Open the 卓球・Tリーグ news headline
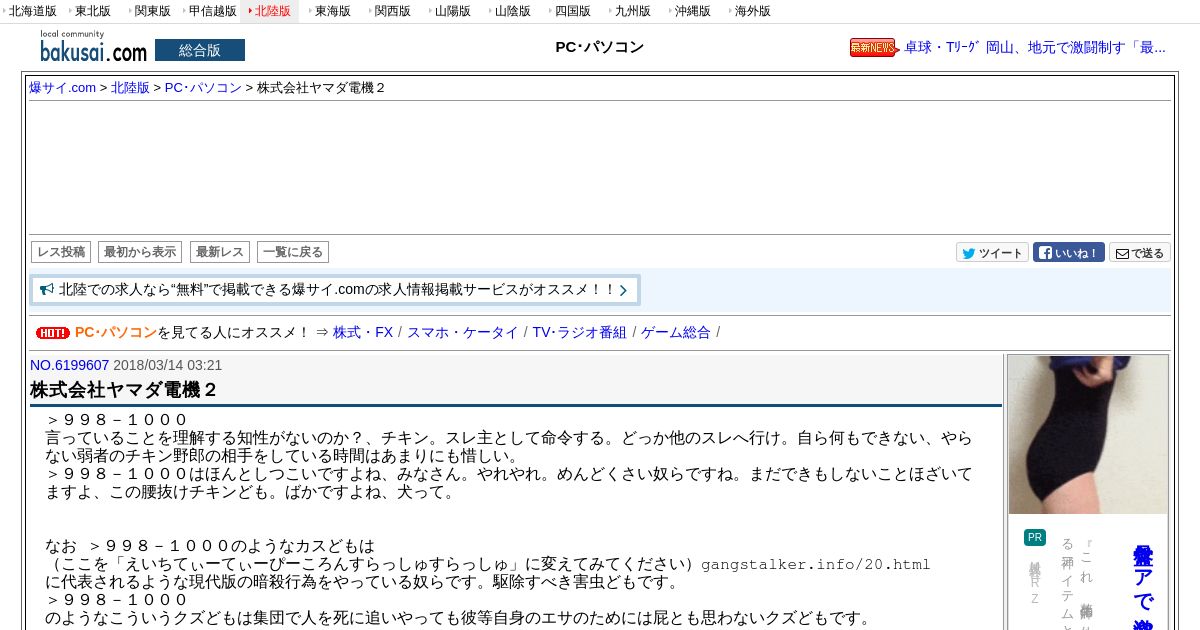 pos(1035,47)
